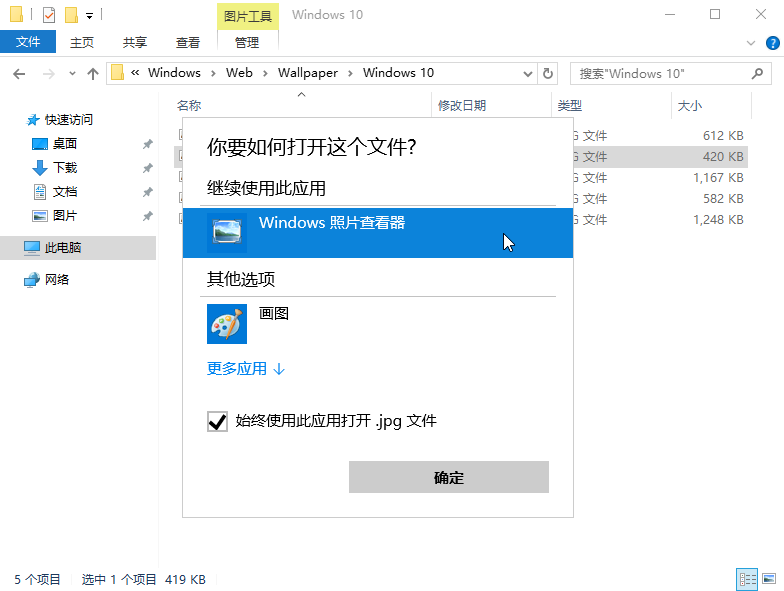Click the properties icon in title bar
This screenshot has height=591, width=784.
coord(48,15)
